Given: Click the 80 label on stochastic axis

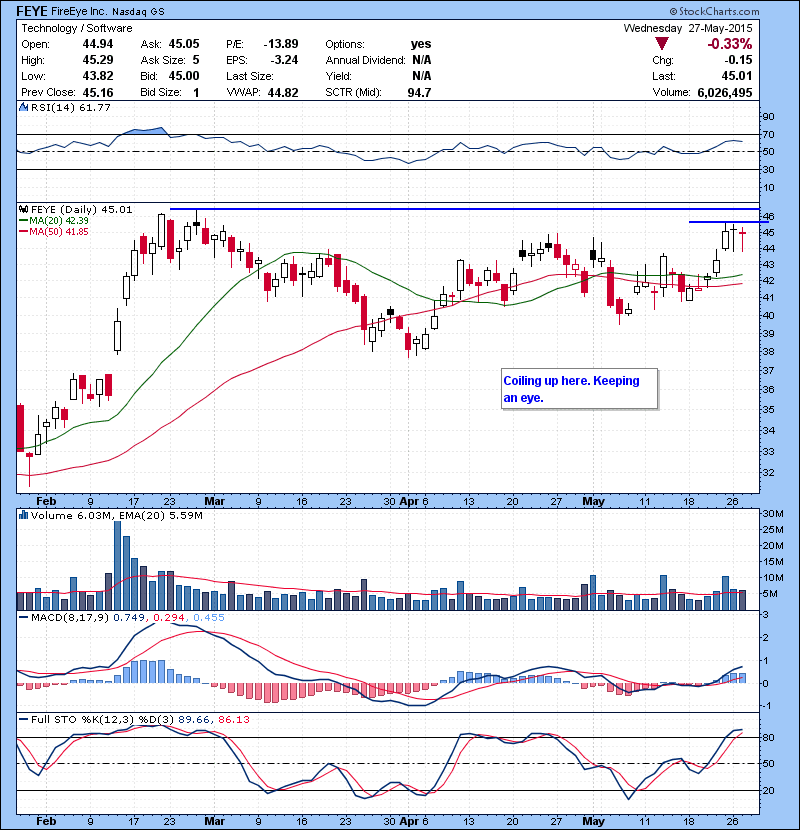Looking at the screenshot, I should point(768,737).
